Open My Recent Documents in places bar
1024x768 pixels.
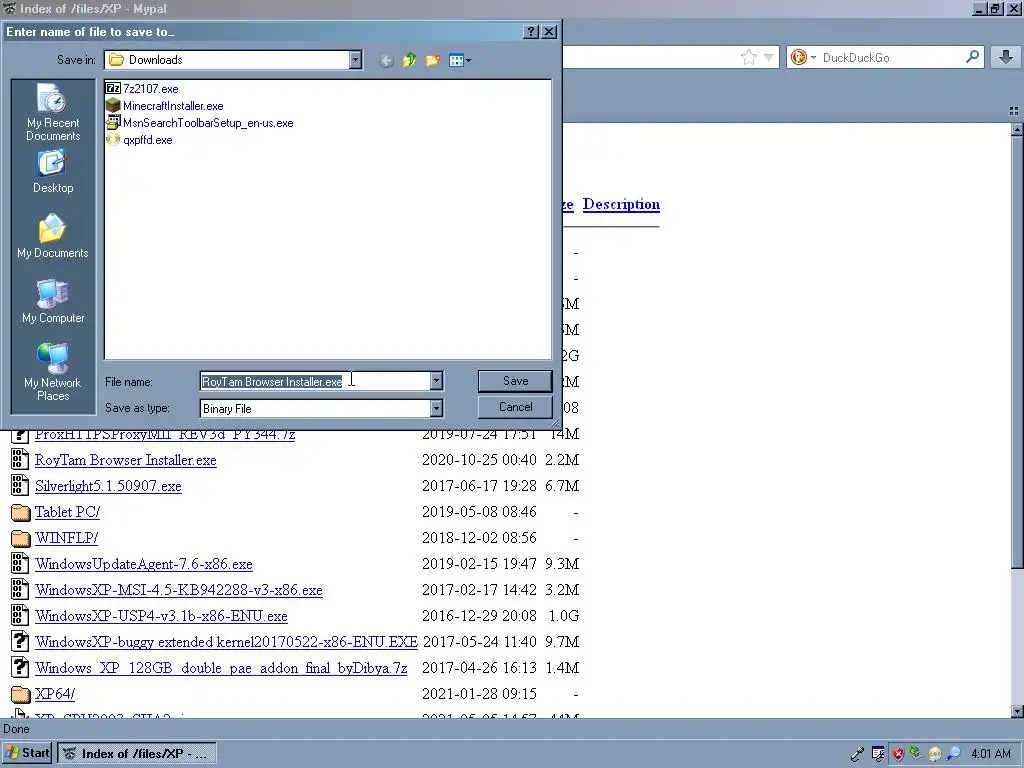tap(53, 113)
